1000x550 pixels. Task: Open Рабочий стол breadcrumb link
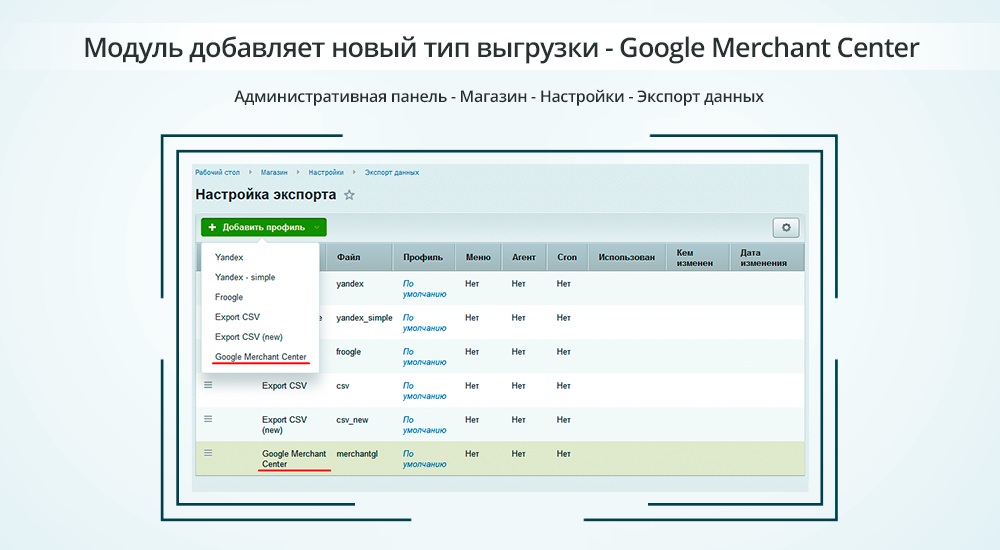(x=217, y=172)
